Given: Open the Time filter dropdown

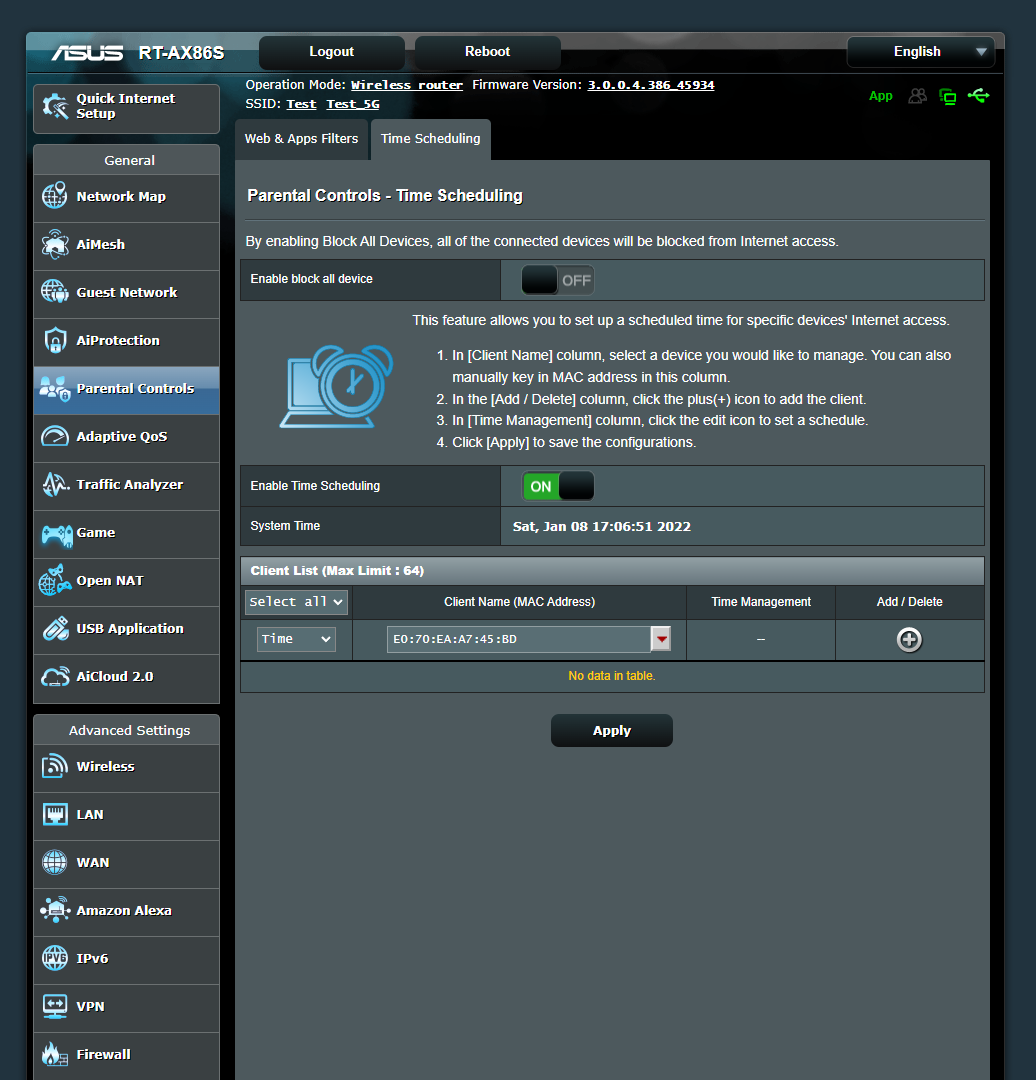Looking at the screenshot, I should point(296,638).
